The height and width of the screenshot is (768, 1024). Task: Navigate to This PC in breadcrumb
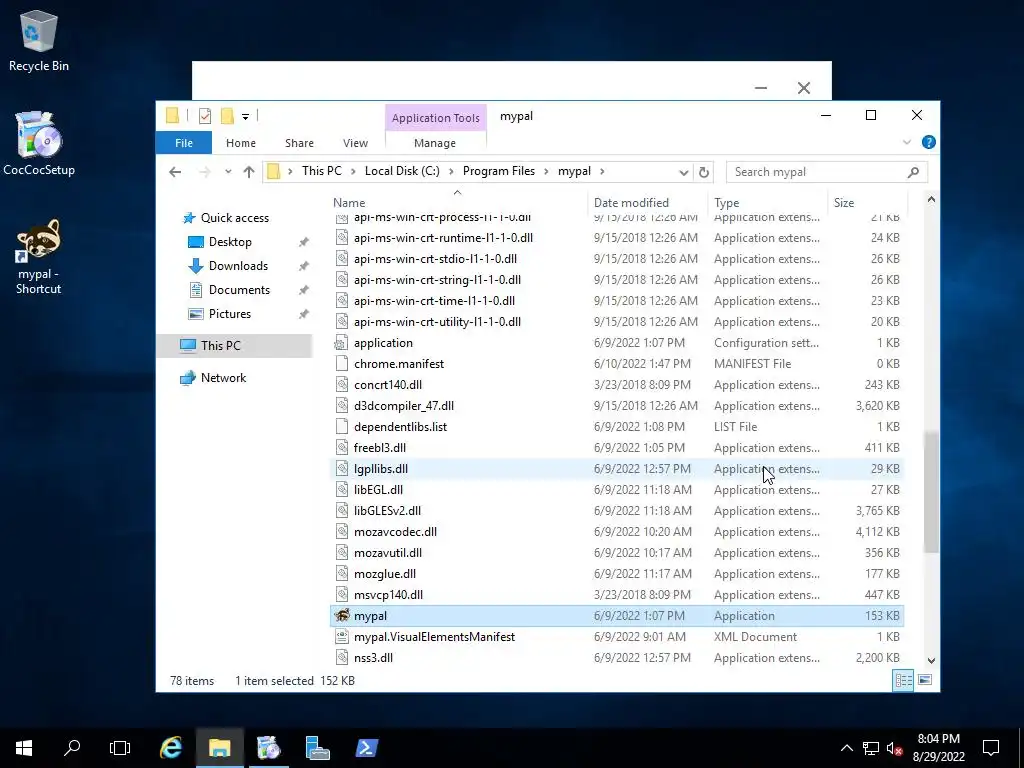[321, 171]
